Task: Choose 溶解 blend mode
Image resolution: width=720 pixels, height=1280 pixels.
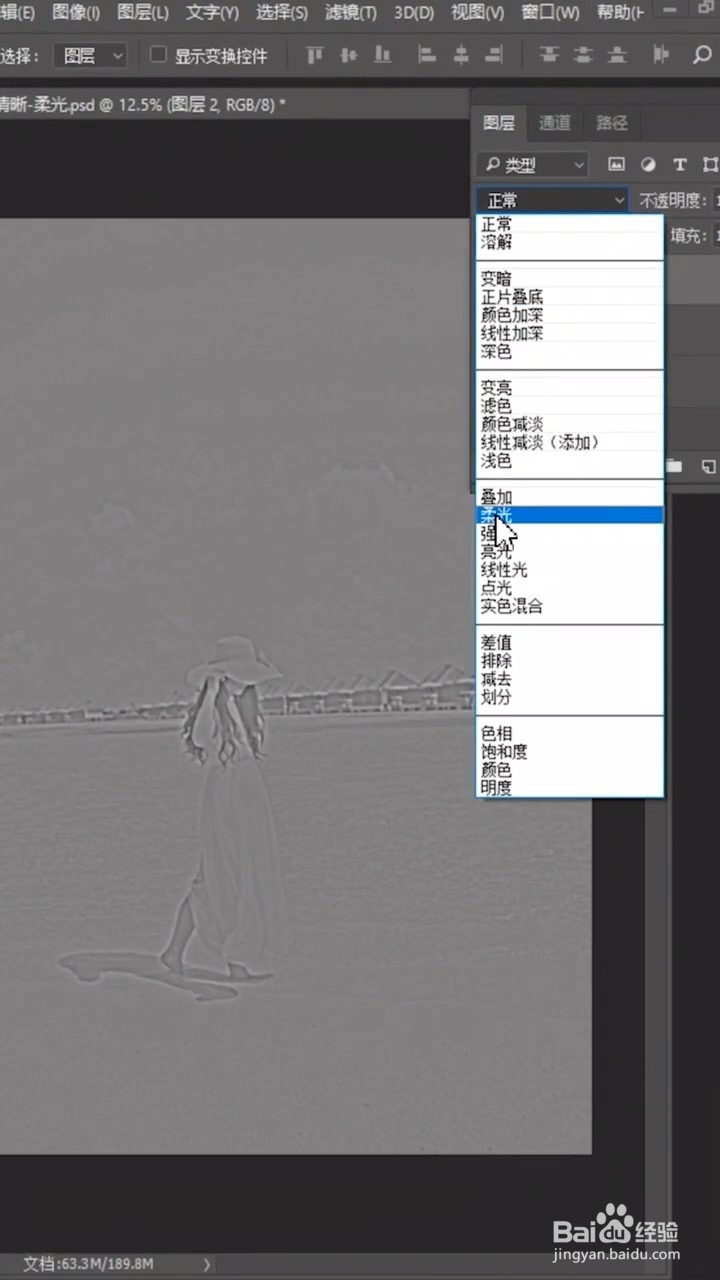Action: [x=568, y=242]
